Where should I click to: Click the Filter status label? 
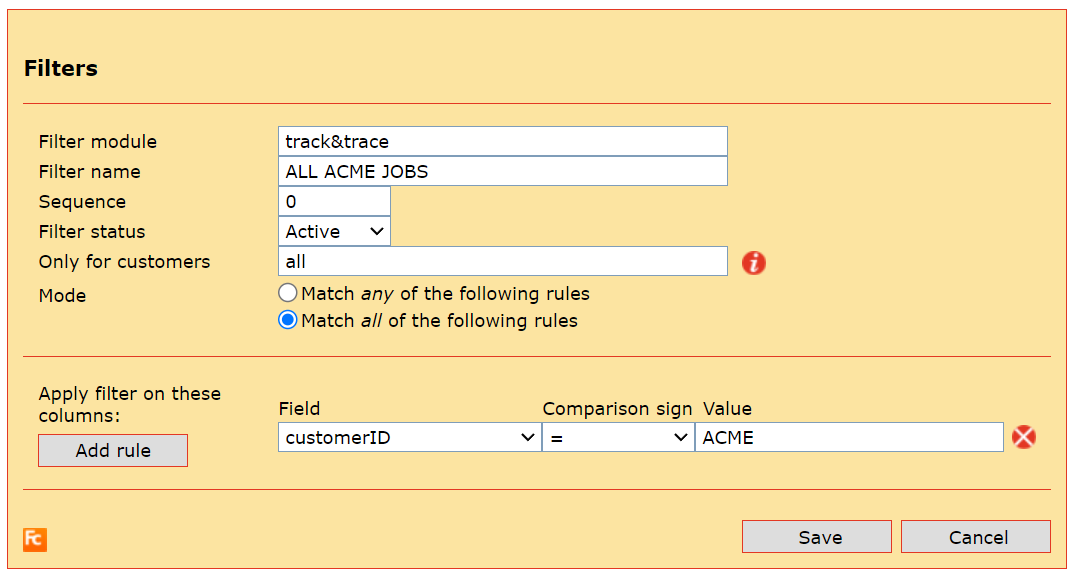tap(92, 232)
